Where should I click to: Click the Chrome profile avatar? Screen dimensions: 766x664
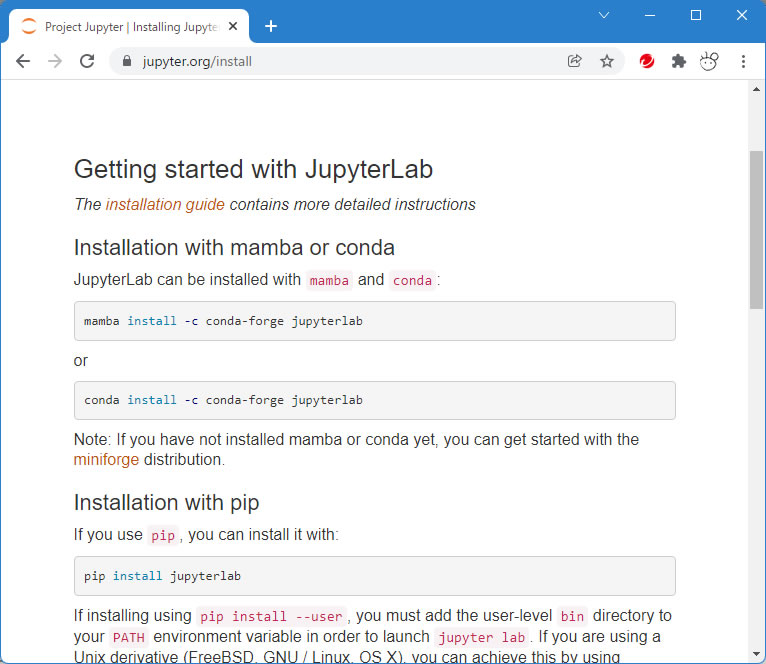pyautogui.click(x=709, y=61)
